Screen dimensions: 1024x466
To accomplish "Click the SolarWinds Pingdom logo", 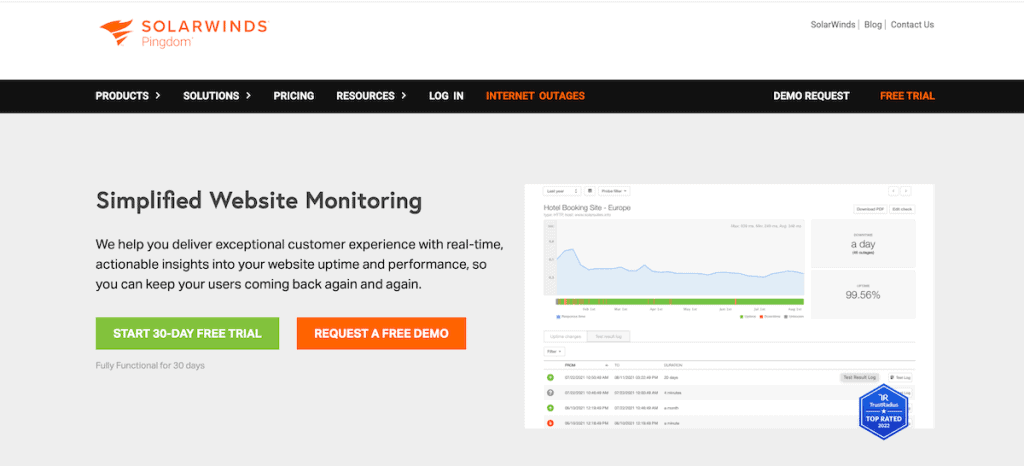I will [x=184, y=32].
